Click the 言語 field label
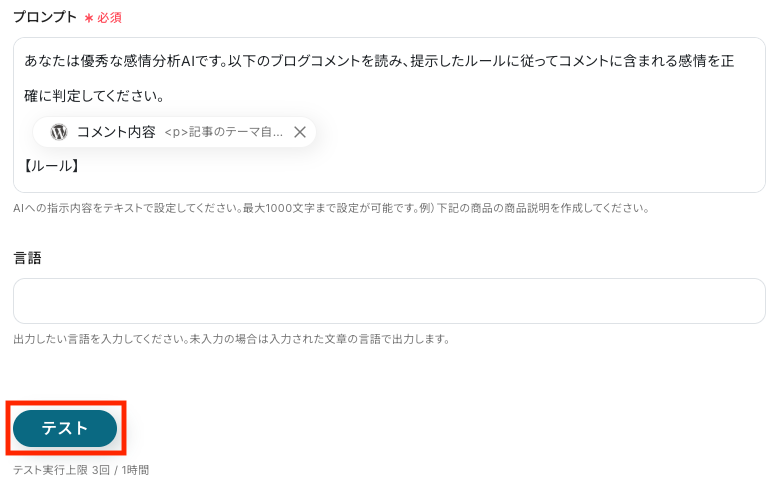The height and width of the screenshot is (485, 776). 27,257
